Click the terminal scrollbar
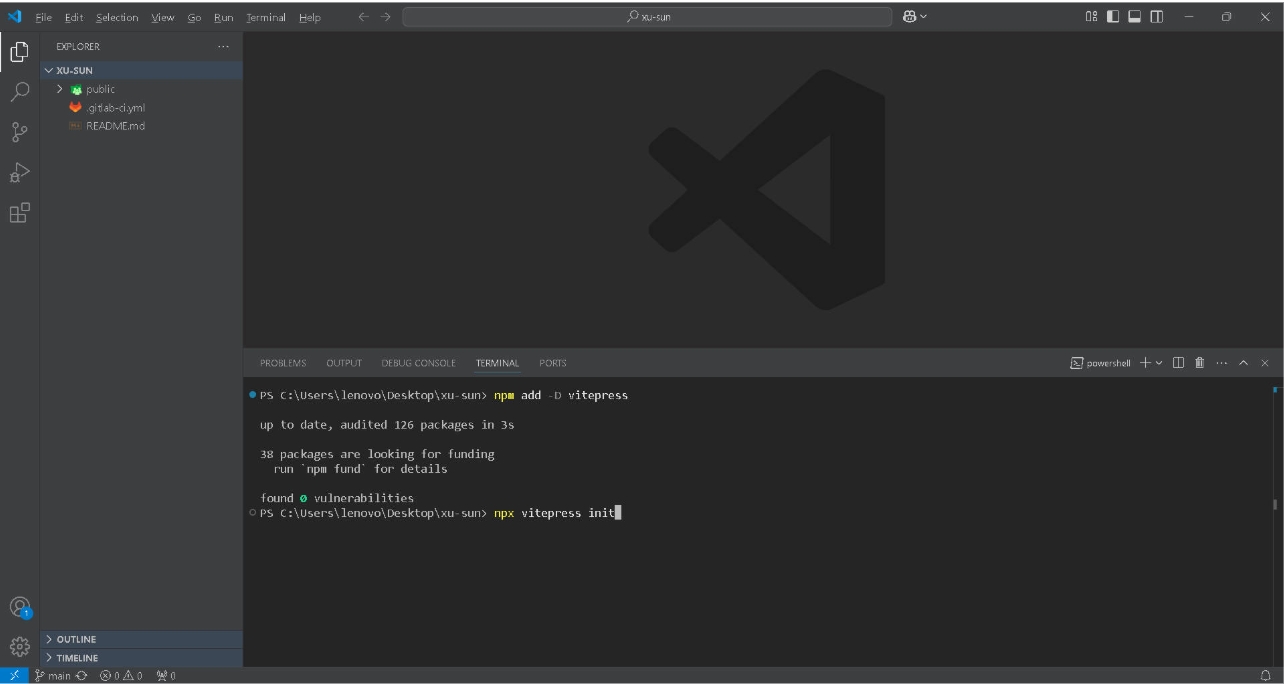Viewport: 1284px width, 684px height. click(x=1276, y=505)
